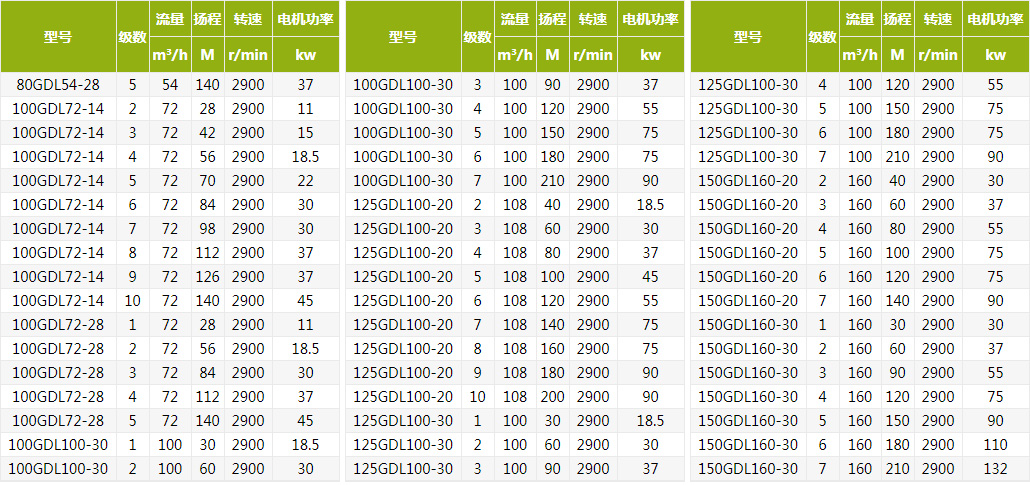
Task: Click model cell of 100GDL72-14 row with 级数 10
Action: 58,301
